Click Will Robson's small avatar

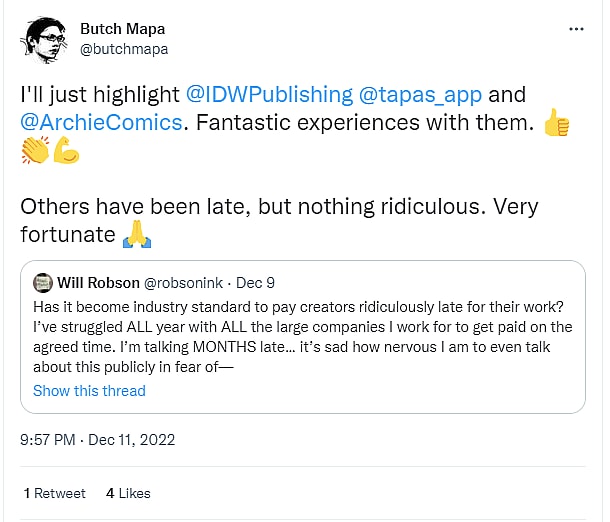pyautogui.click(x=43, y=283)
